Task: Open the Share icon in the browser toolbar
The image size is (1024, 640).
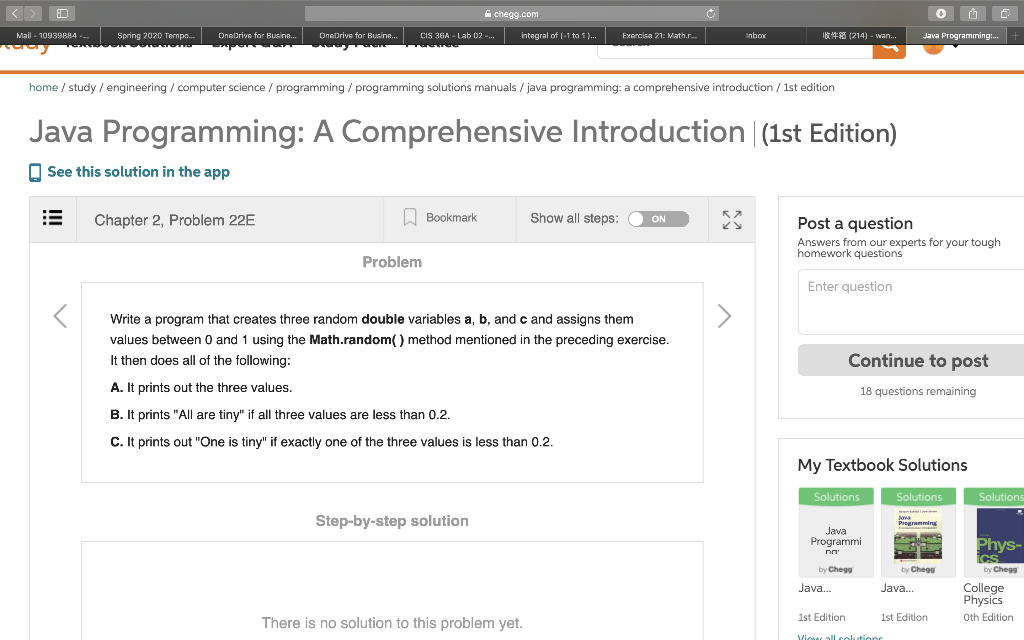Action: (x=971, y=13)
